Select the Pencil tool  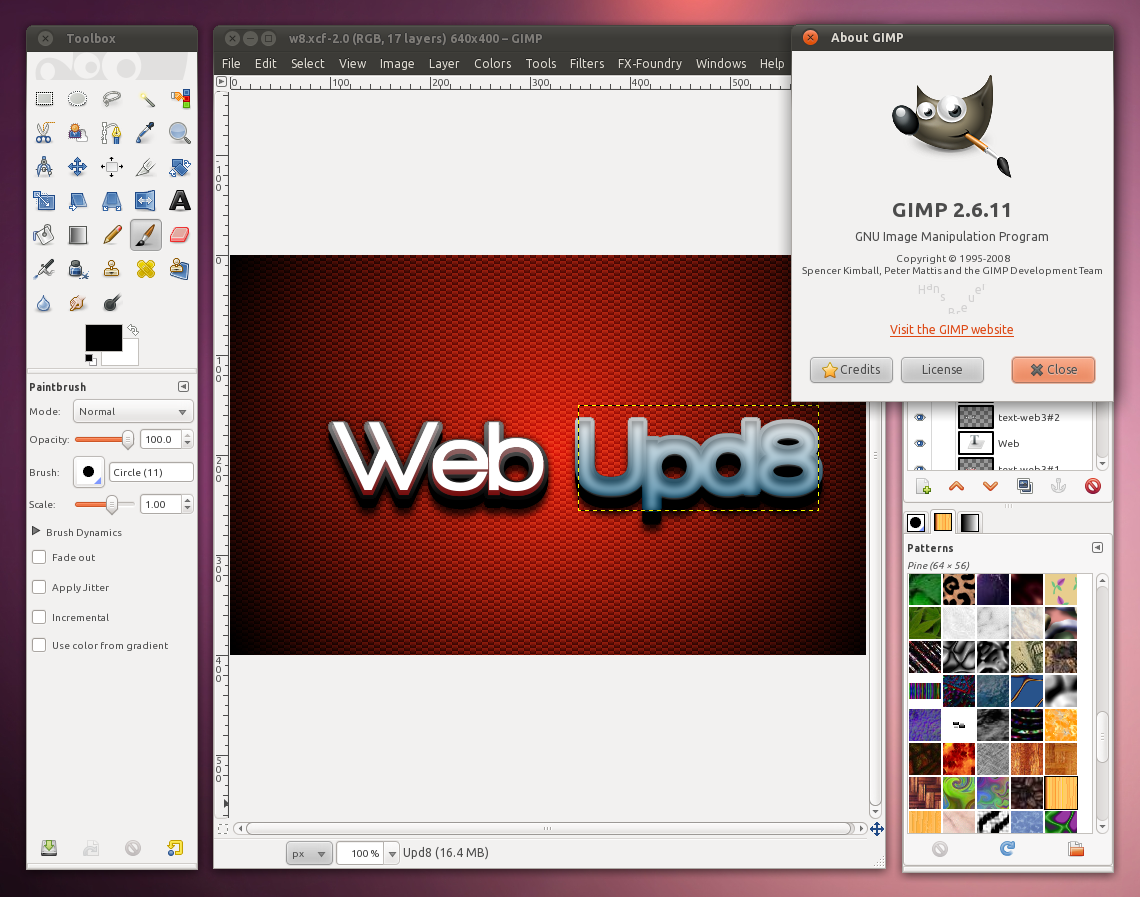coord(111,235)
